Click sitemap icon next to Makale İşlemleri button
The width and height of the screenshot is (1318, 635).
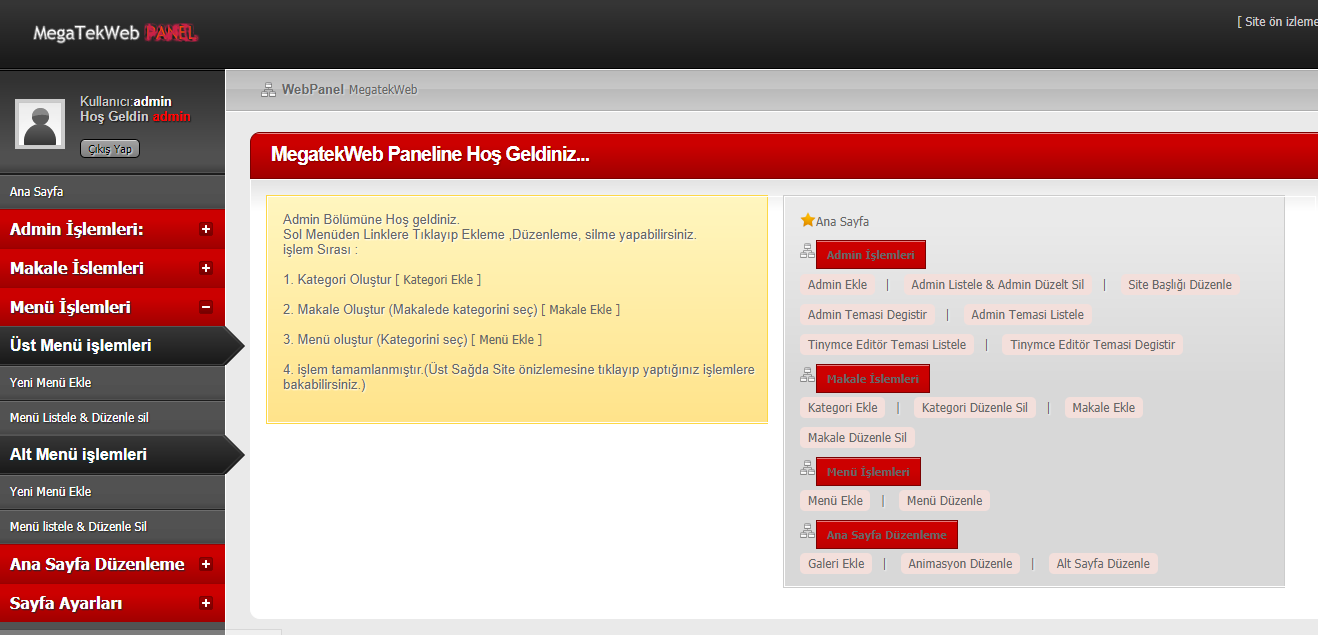(x=807, y=376)
